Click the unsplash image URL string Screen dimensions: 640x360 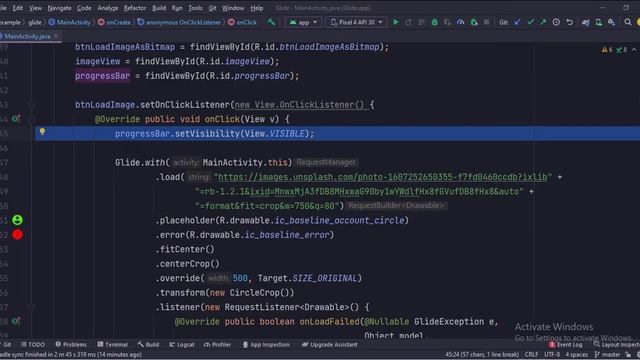pyautogui.click(x=383, y=177)
